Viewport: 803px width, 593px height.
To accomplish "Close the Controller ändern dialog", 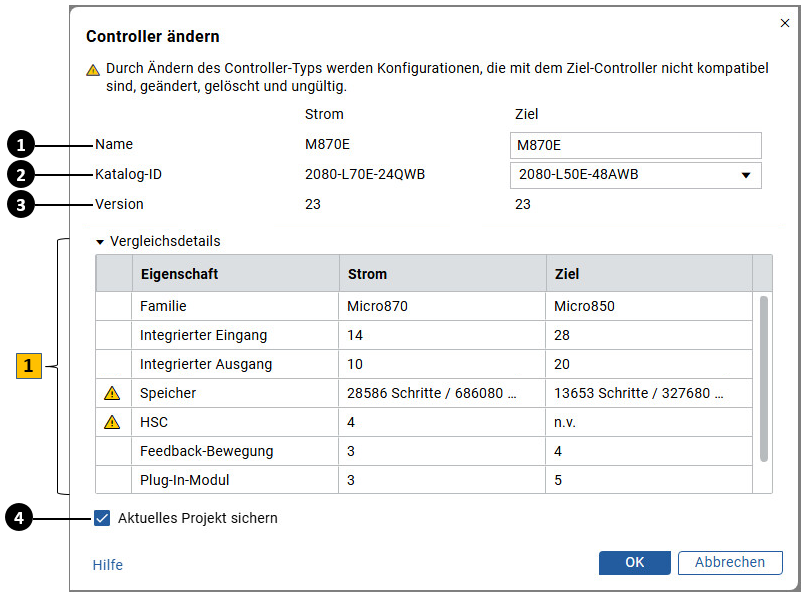I will click(x=785, y=23).
